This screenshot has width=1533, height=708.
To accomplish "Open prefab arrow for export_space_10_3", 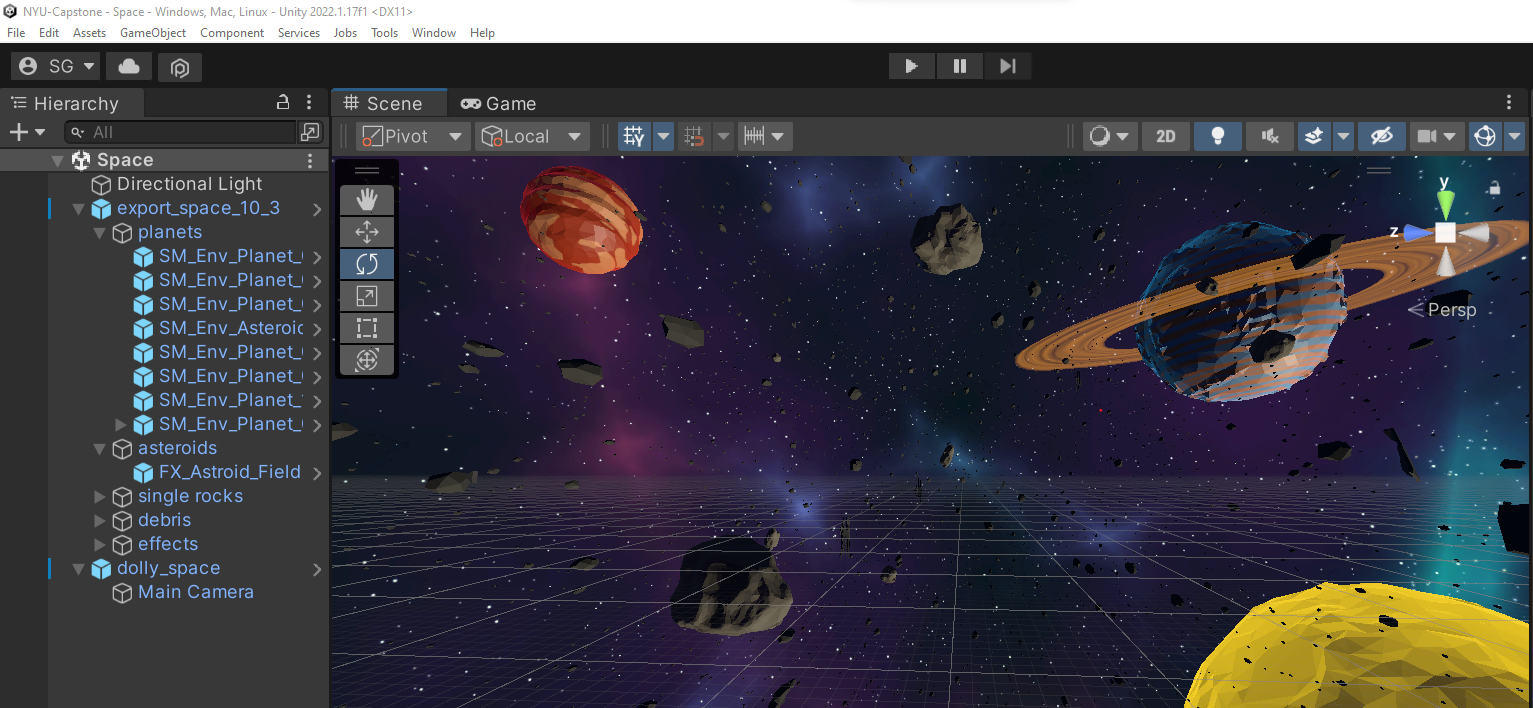I will click(x=317, y=209).
